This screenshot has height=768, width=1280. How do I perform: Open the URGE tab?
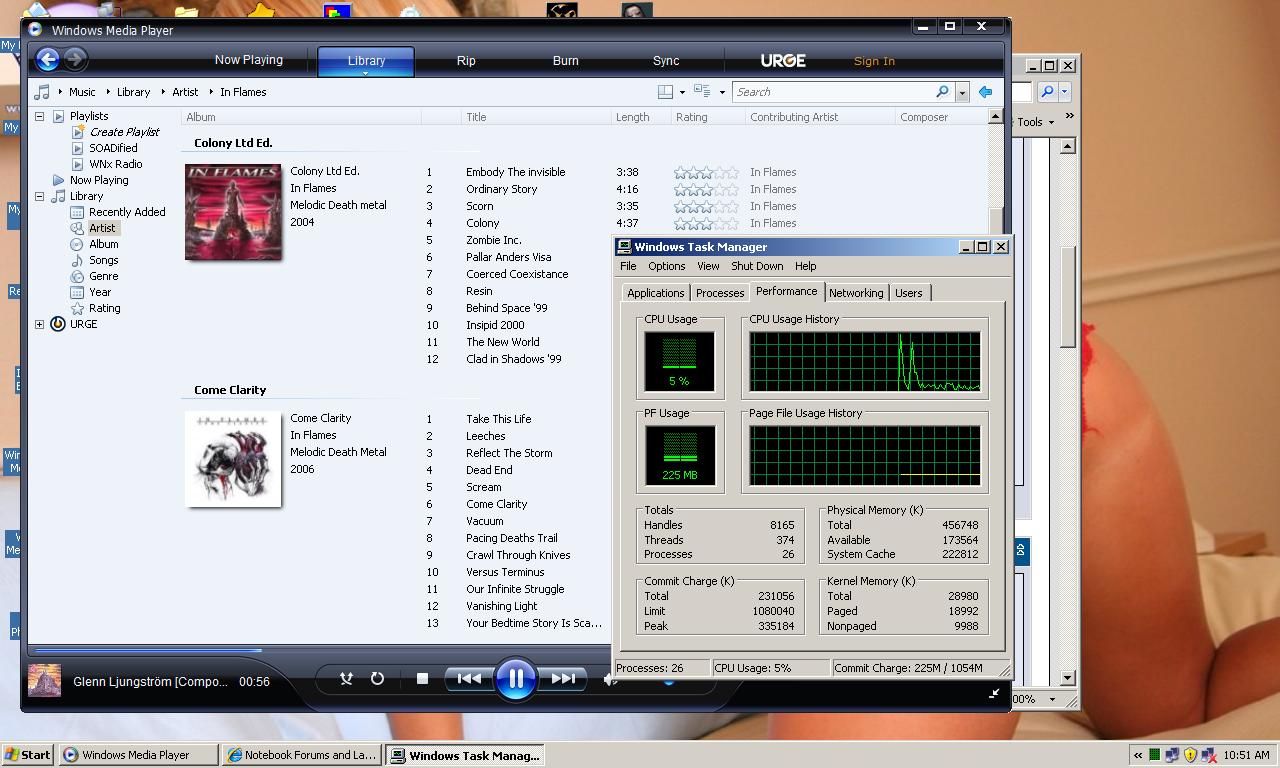[783, 60]
